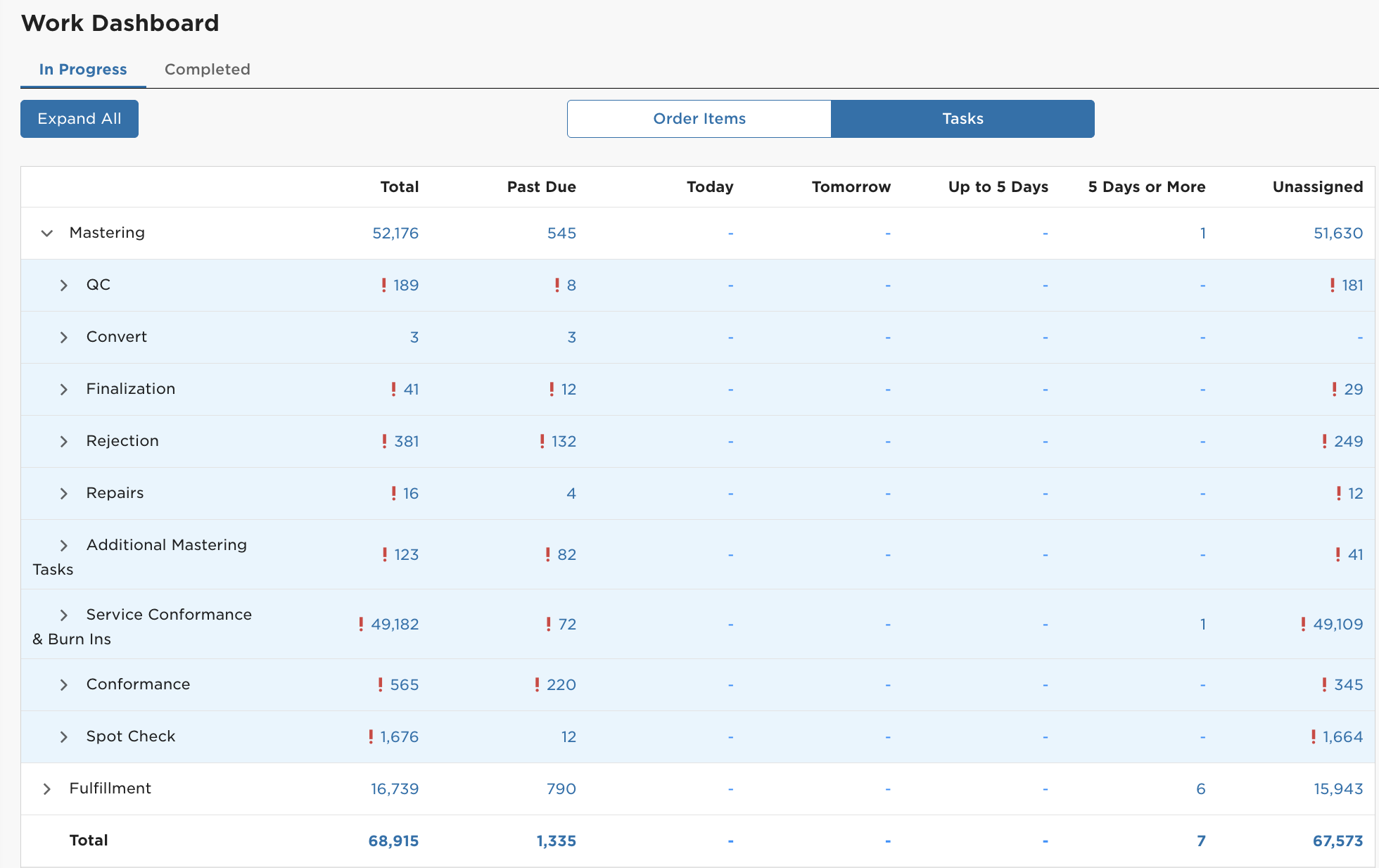1379x868 pixels.
Task: Open Additional Mastering Tasks total 123
Action: click(x=407, y=554)
